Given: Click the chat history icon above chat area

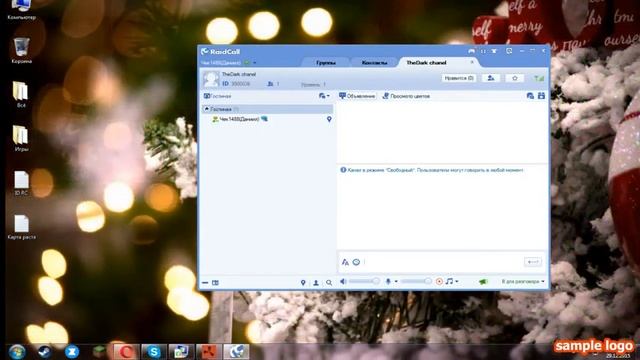Looking at the screenshot, I should (530, 96).
